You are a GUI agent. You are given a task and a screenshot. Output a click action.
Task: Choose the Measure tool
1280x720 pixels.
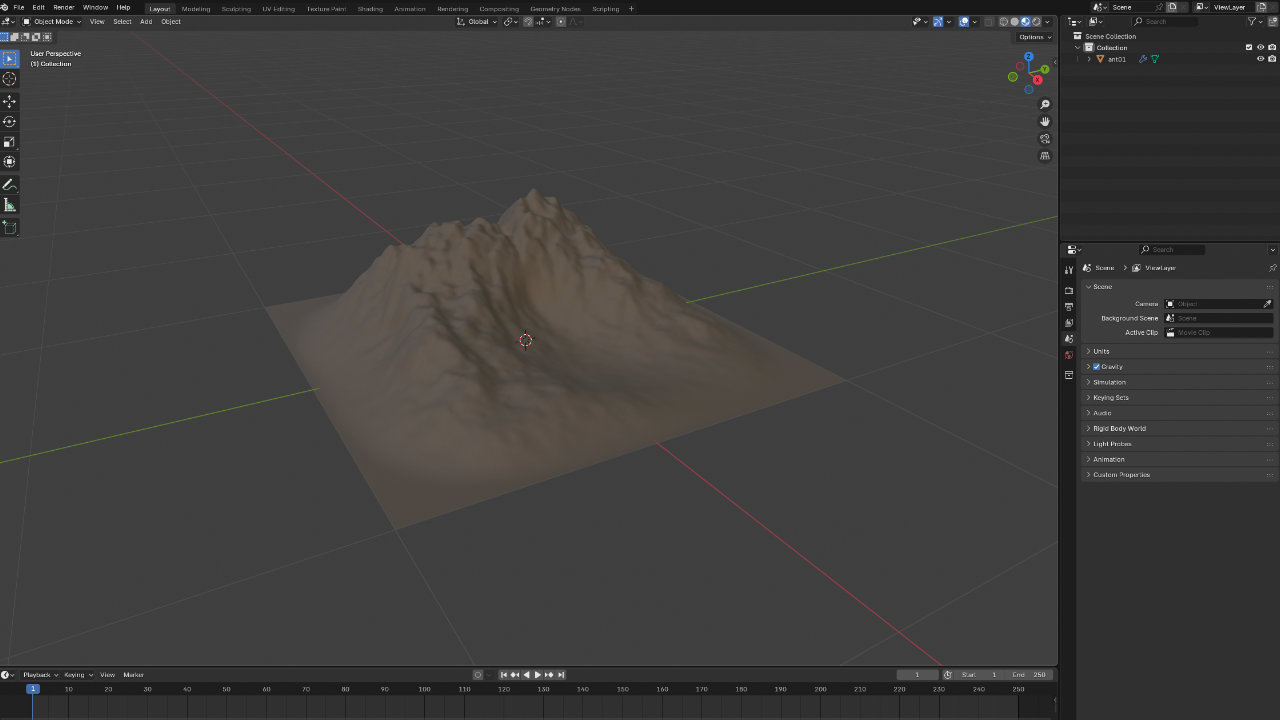10,205
